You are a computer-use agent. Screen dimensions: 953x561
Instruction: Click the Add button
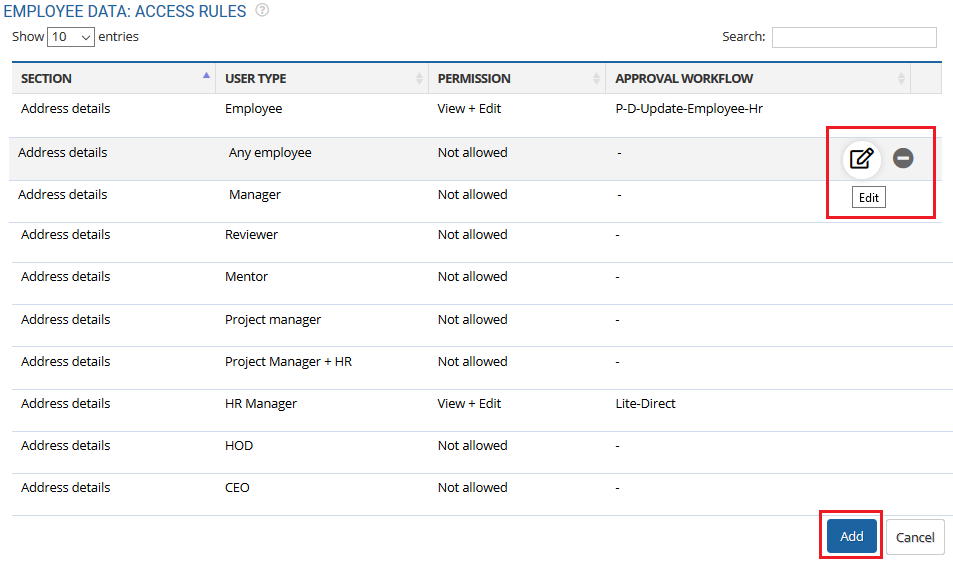click(x=851, y=536)
